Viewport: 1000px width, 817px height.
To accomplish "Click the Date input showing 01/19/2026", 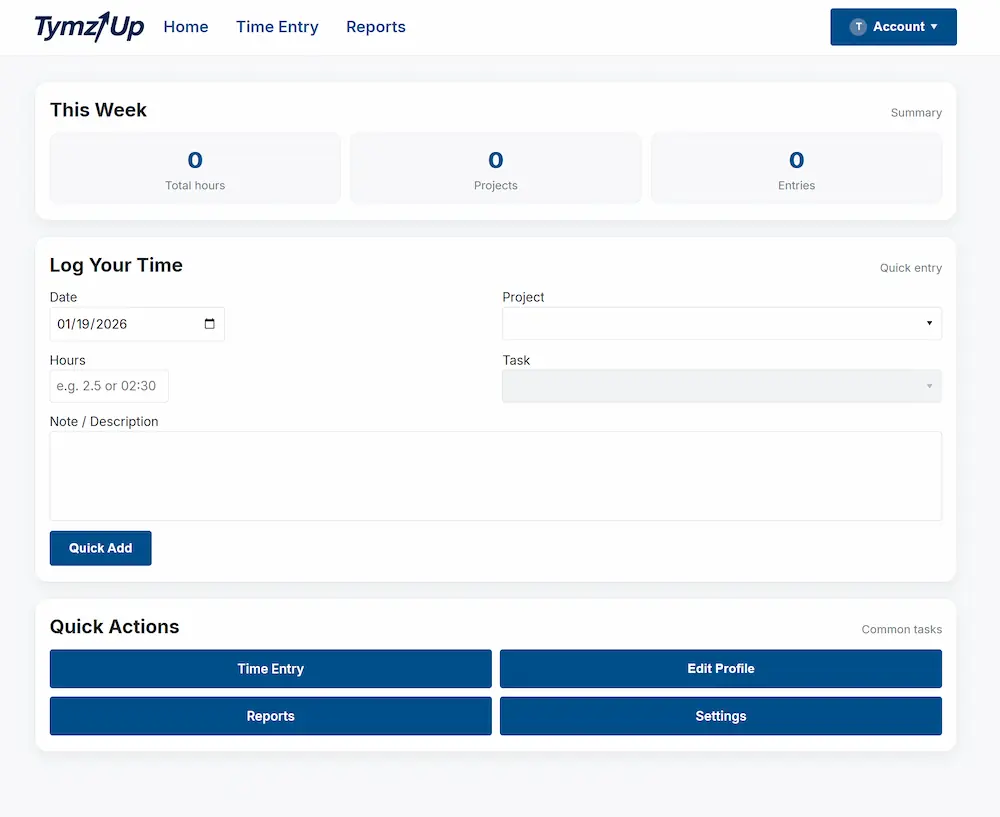I will point(120,324).
